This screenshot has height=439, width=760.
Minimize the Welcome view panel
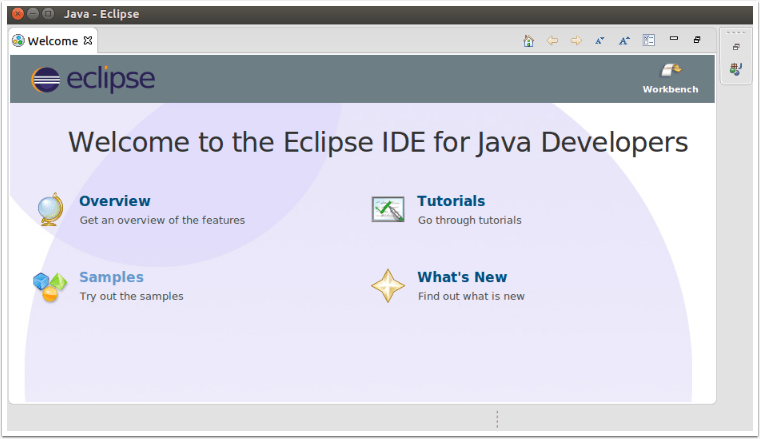[x=674, y=38]
